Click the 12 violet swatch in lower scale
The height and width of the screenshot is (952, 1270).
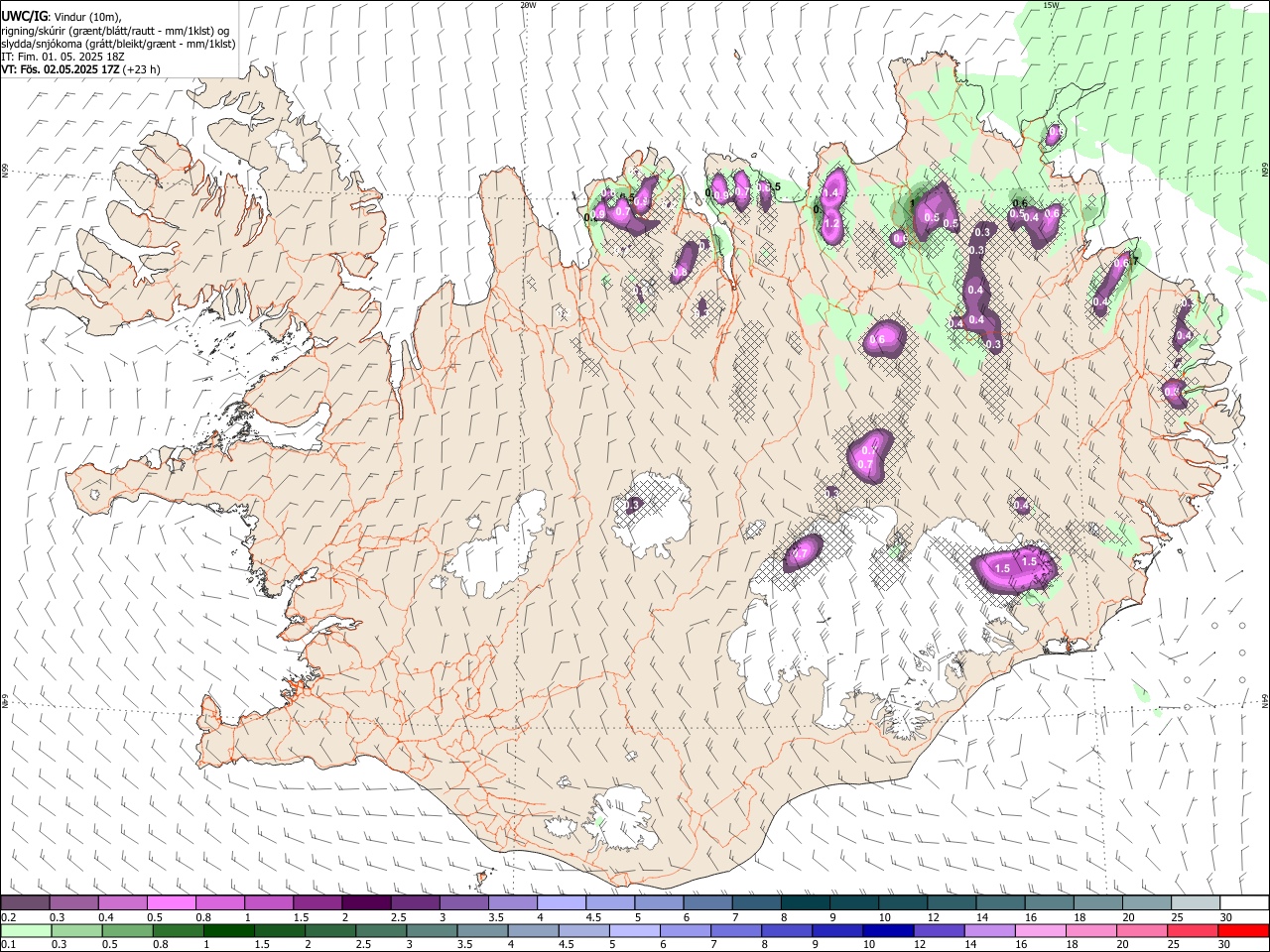point(939,931)
